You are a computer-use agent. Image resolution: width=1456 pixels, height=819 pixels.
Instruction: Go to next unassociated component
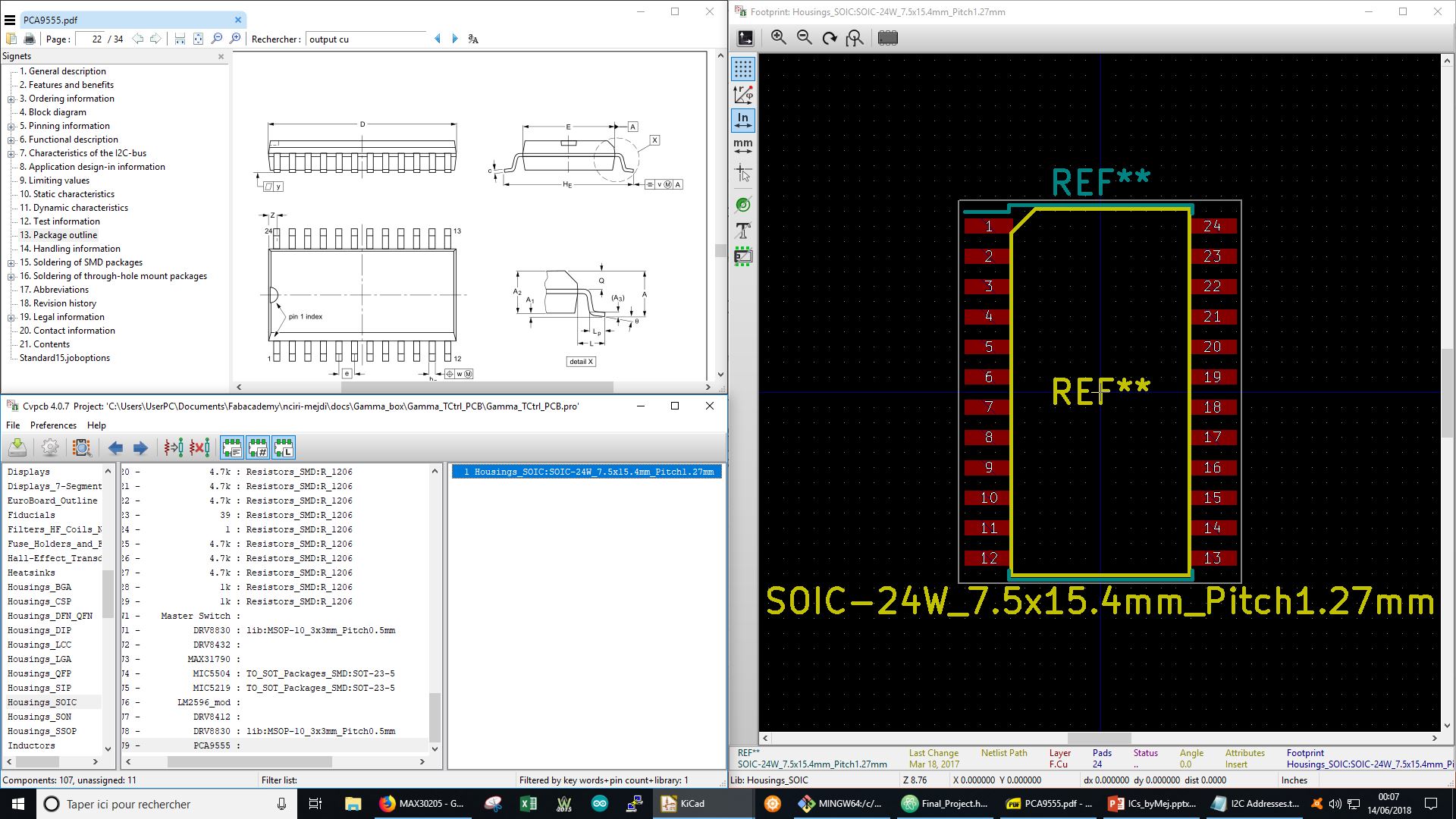click(140, 447)
